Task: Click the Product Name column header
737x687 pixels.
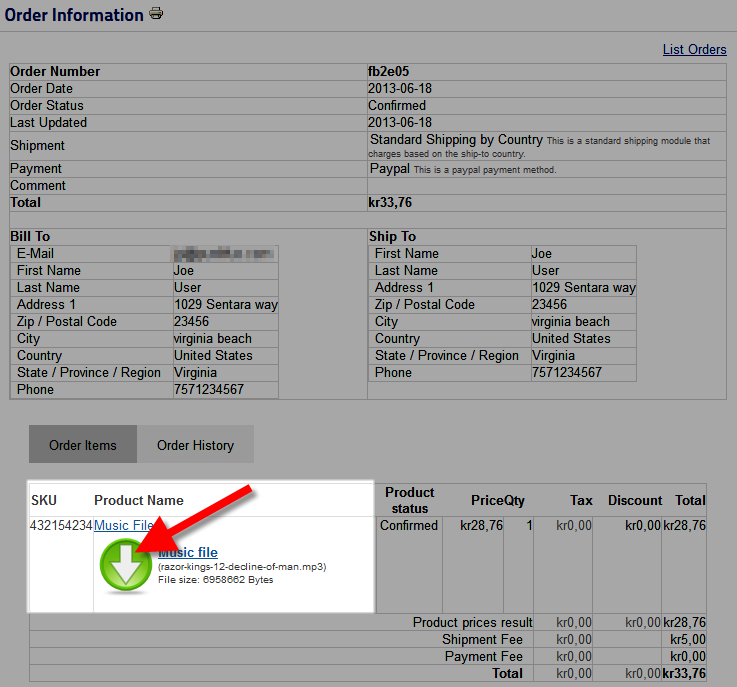Action: pyautogui.click(x=139, y=500)
